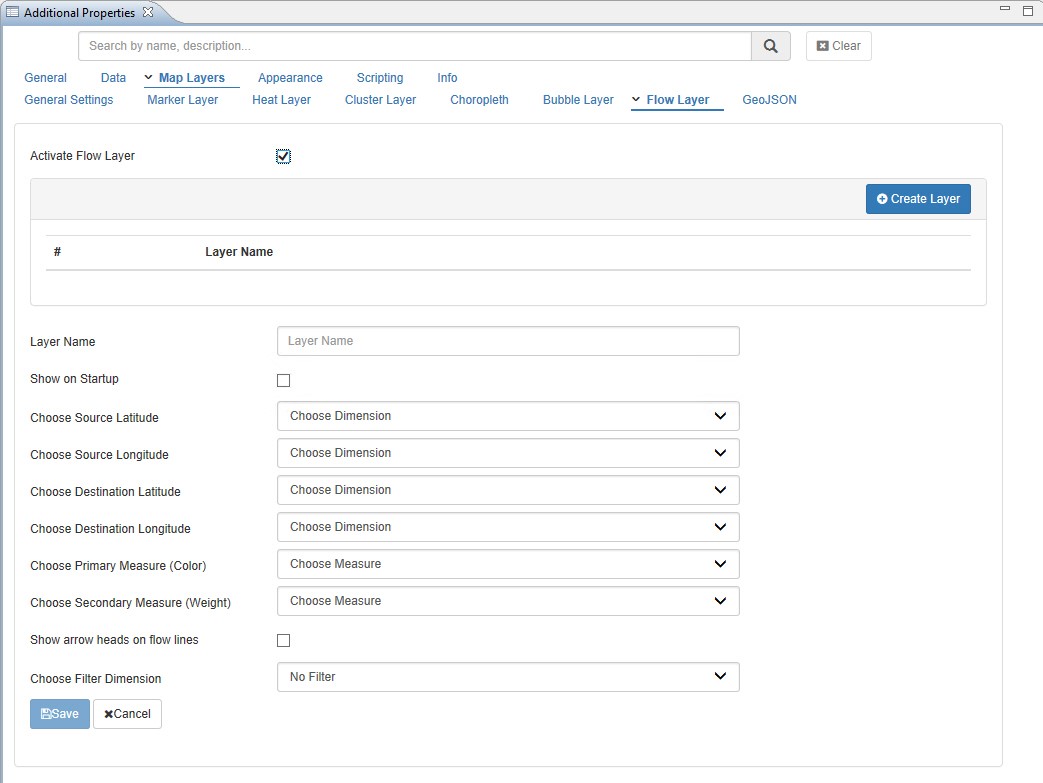Viewport: 1043px width, 783px height.
Task: Minimize the Additional Properties panel
Action: point(1005,9)
